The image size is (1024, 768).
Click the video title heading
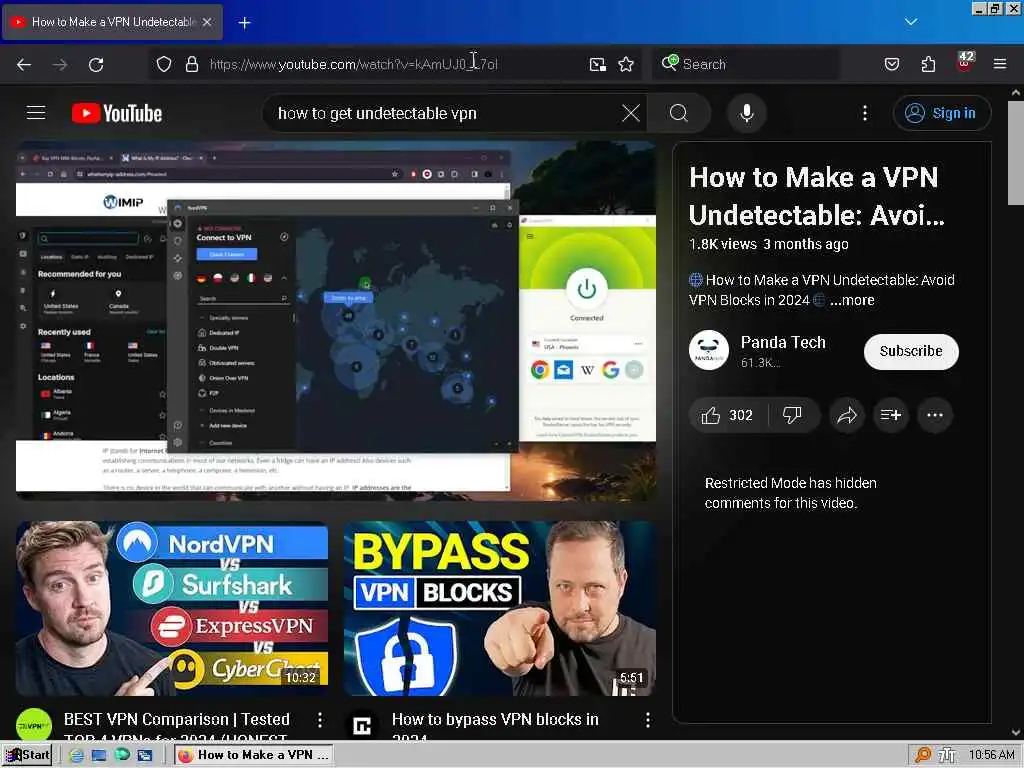coord(816,195)
